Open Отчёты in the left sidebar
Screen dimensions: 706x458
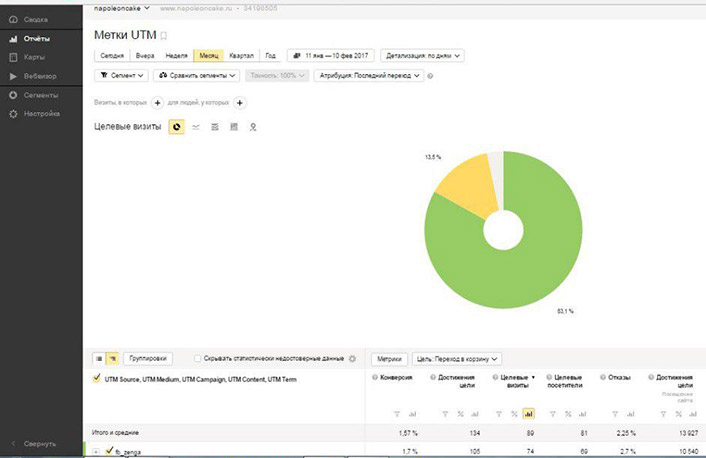click(37, 38)
